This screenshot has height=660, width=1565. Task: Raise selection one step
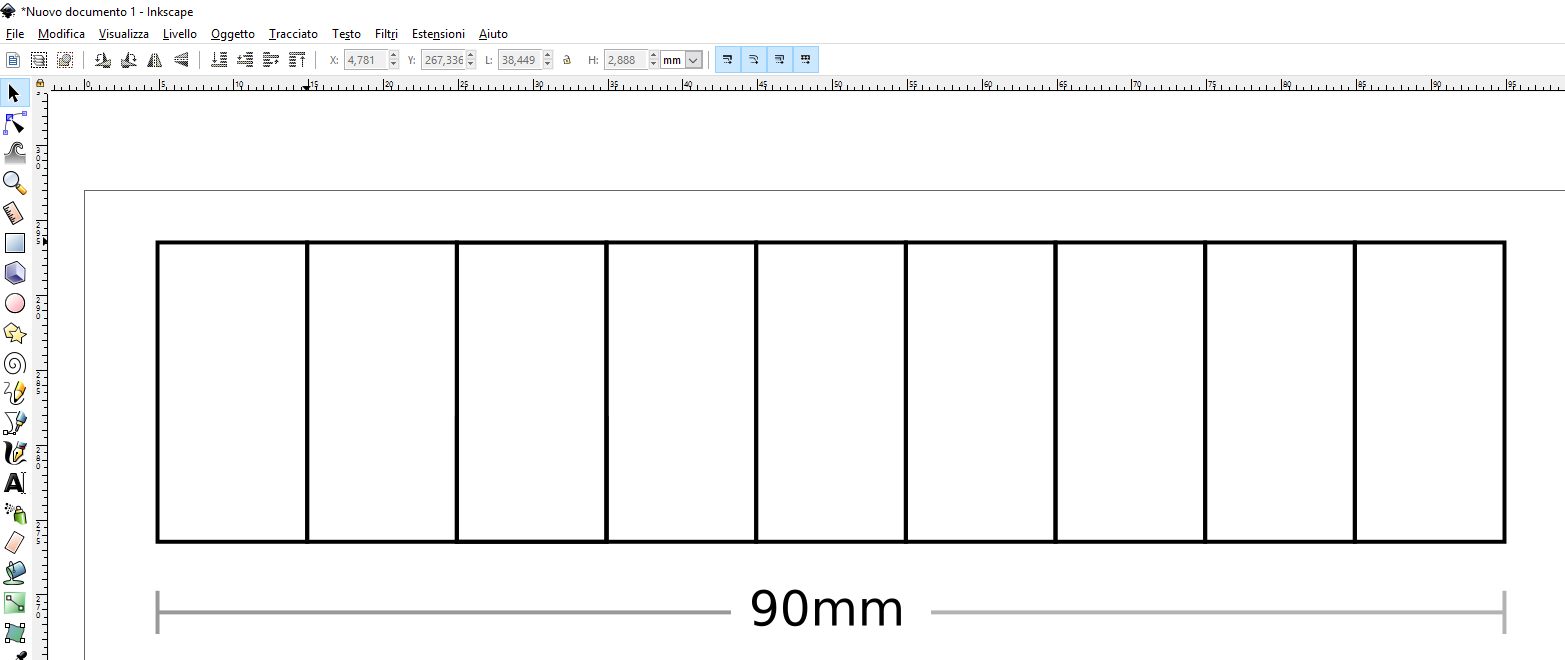pyautogui.click(x=271, y=60)
